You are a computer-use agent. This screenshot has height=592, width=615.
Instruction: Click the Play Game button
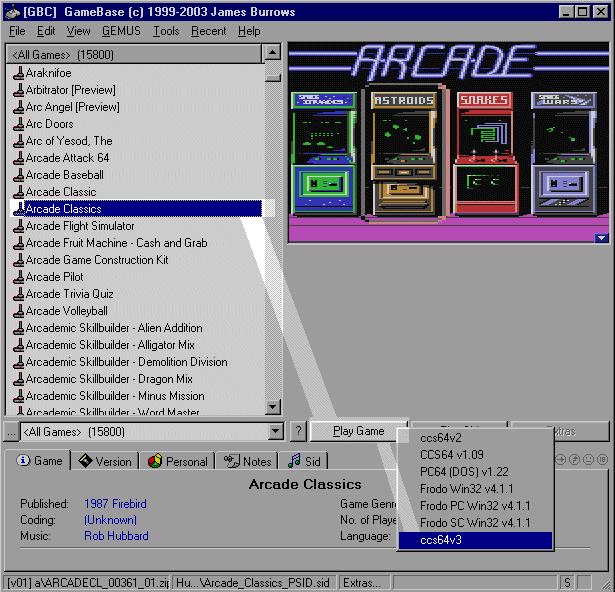click(x=358, y=431)
